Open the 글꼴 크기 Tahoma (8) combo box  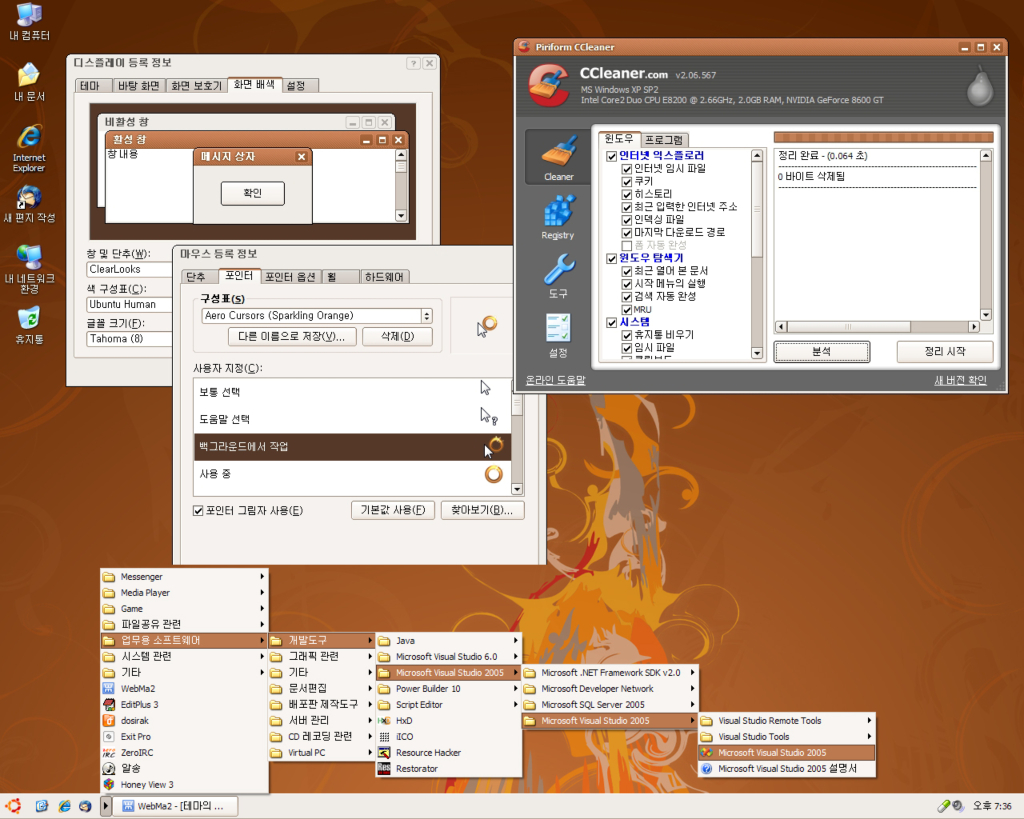(x=129, y=339)
